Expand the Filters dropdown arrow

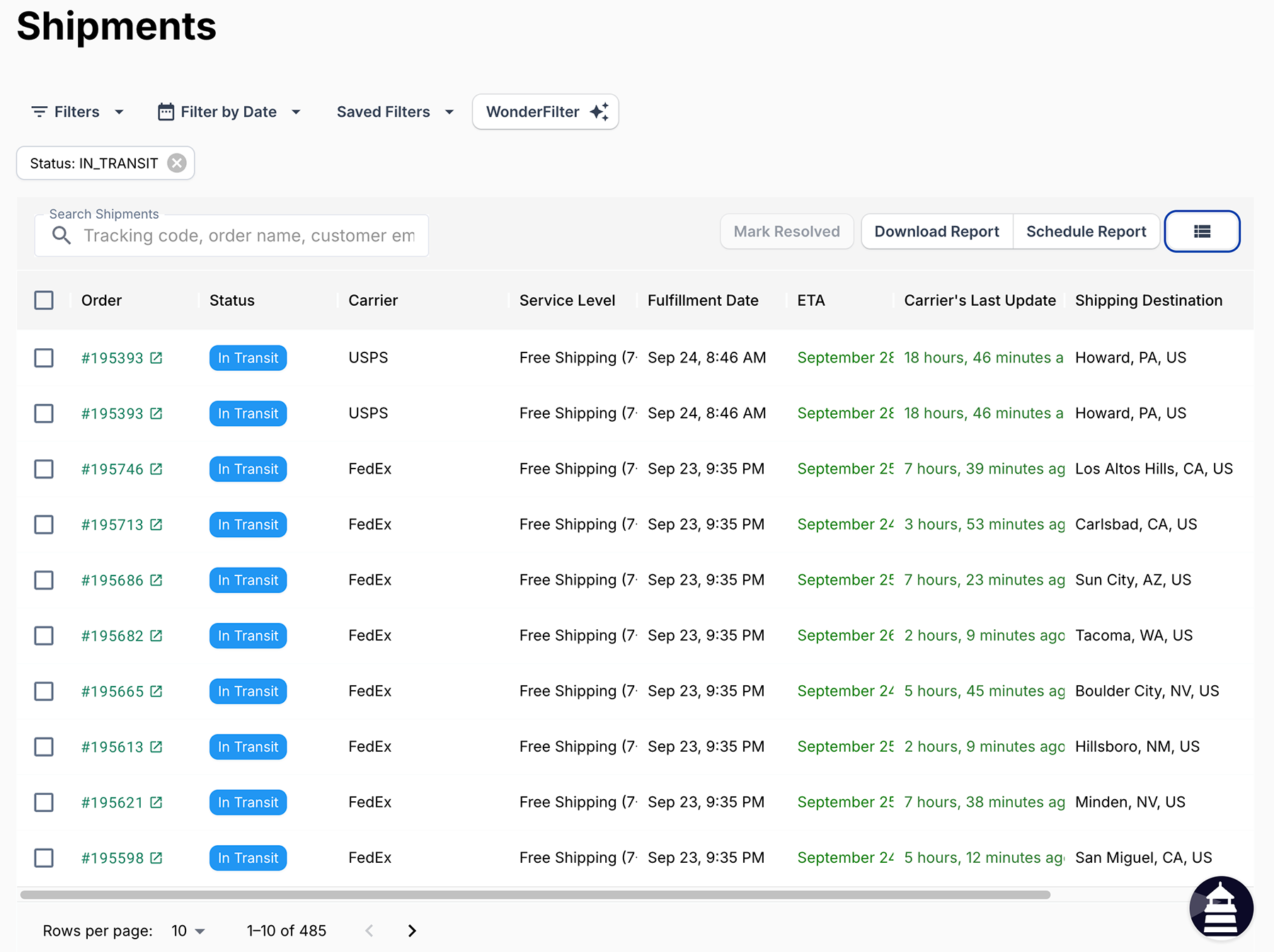119,112
